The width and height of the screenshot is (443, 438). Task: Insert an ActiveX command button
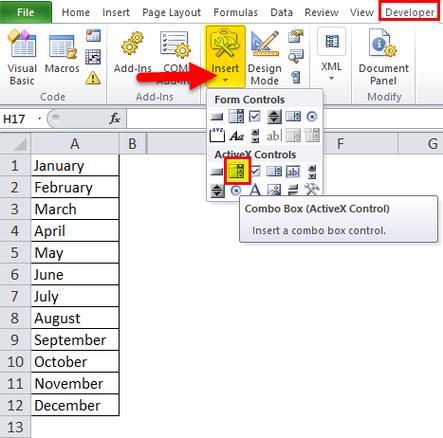tap(217, 172)
